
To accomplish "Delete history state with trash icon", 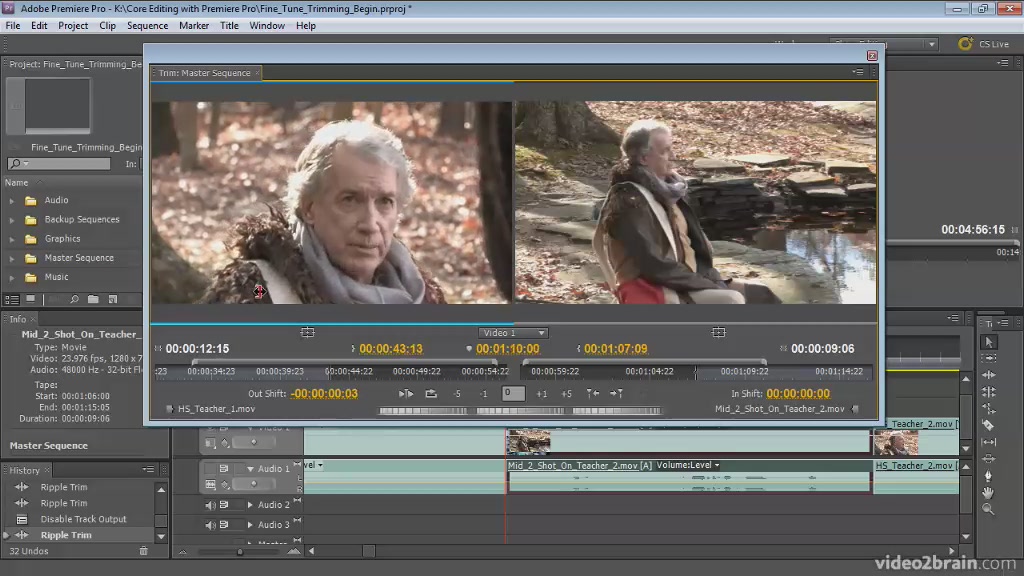I will pyautogui.click(x=143, y=551).
